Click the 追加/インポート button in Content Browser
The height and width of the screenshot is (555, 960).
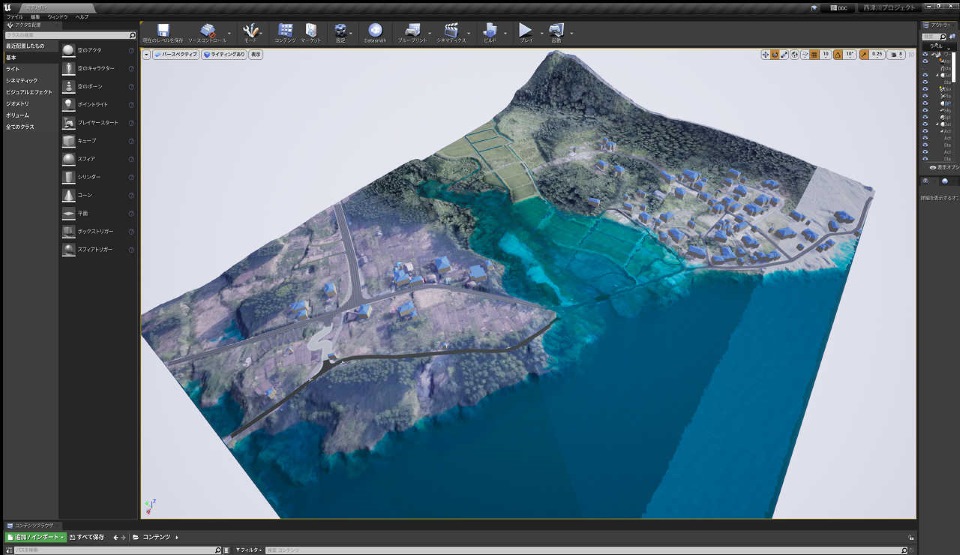(x=36, y=537)
